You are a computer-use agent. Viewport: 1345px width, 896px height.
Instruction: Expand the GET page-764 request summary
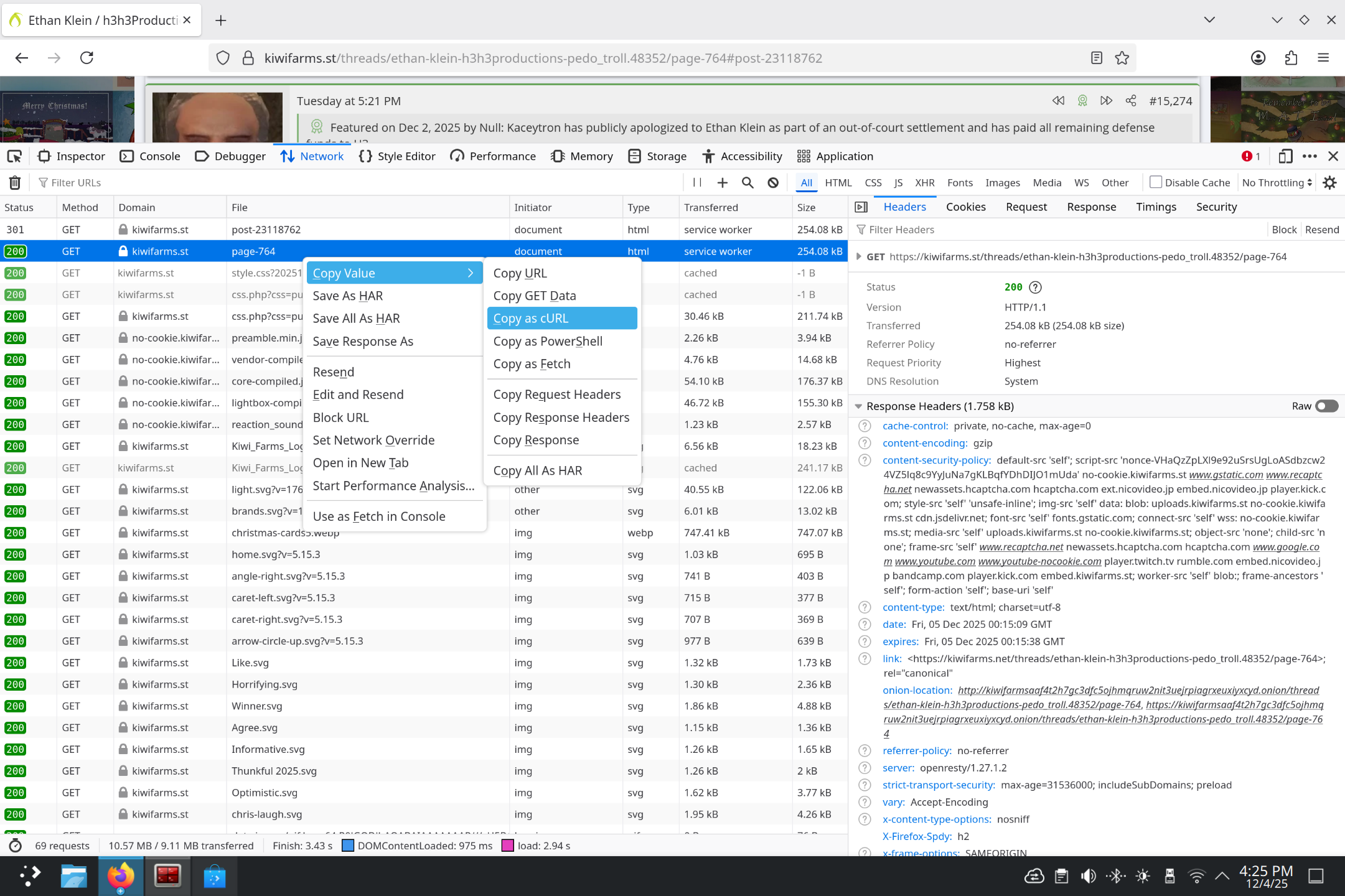pyautogui.click(x=859, y=256)
